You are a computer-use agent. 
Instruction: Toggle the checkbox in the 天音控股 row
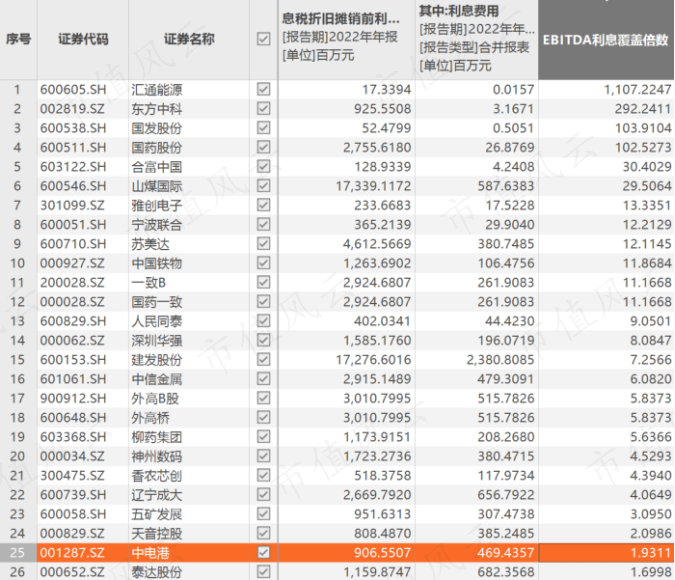click(x=263, y=533)
